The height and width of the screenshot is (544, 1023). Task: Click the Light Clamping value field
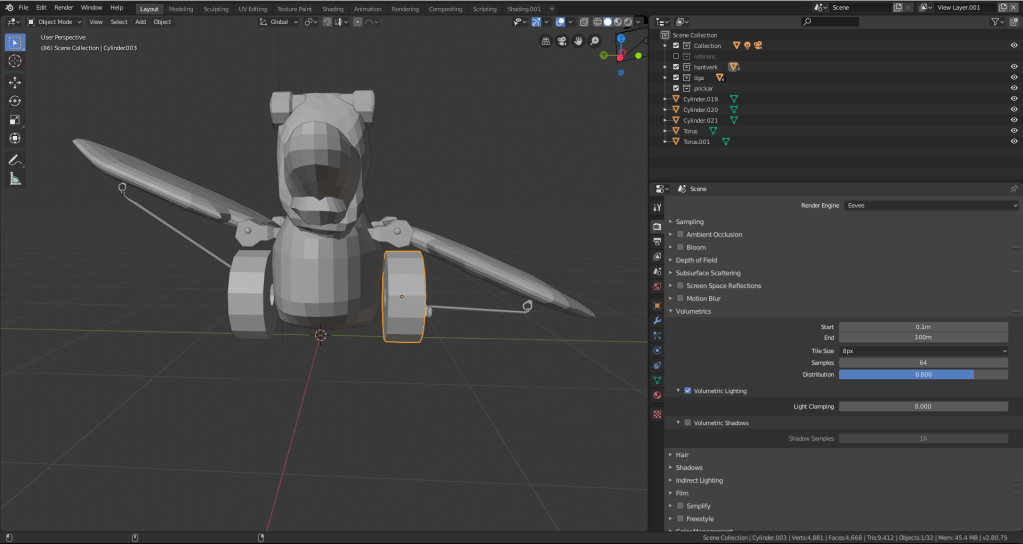922,406
